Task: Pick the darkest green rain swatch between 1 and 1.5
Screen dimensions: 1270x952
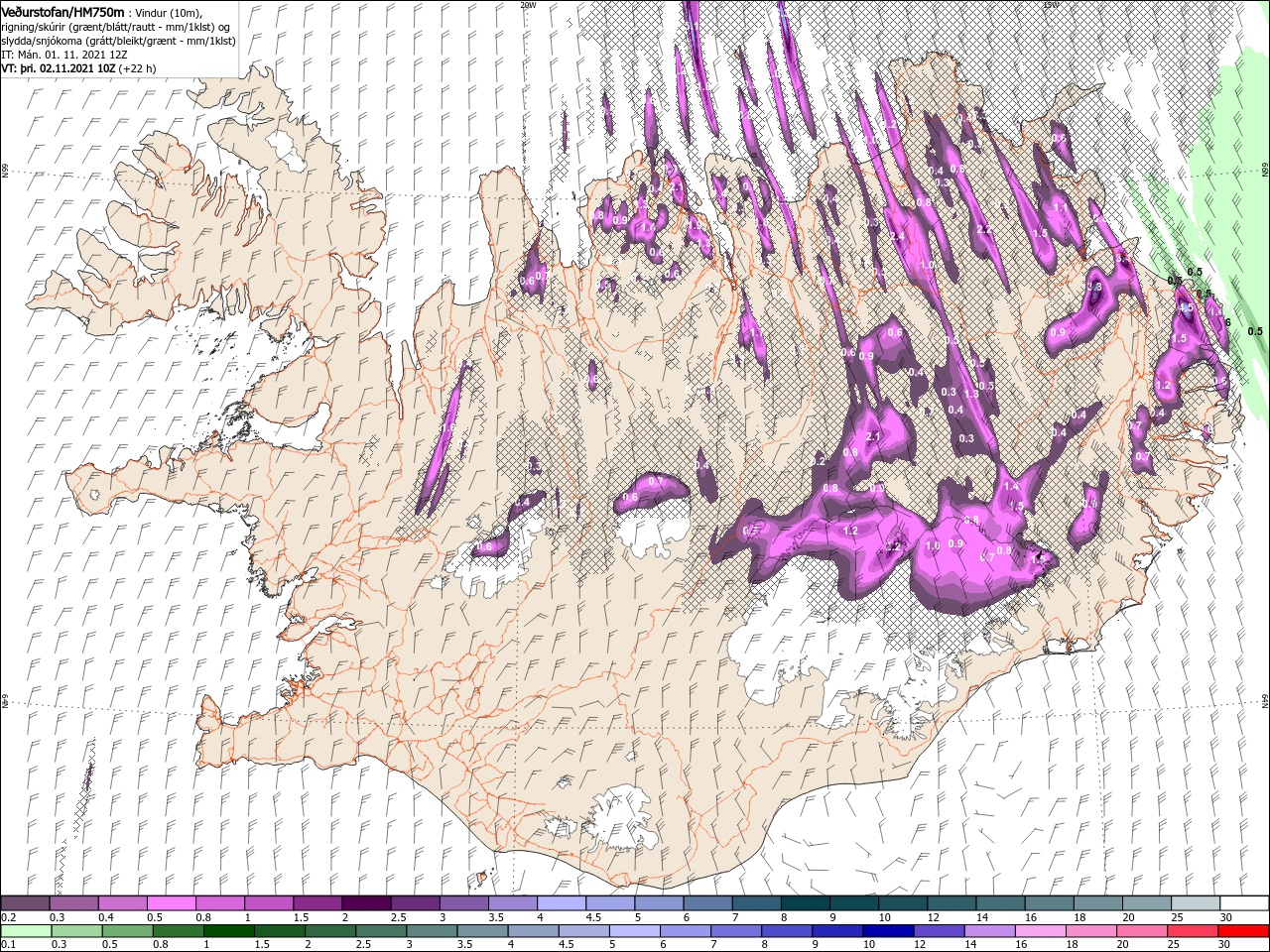Action: point(228,931)
